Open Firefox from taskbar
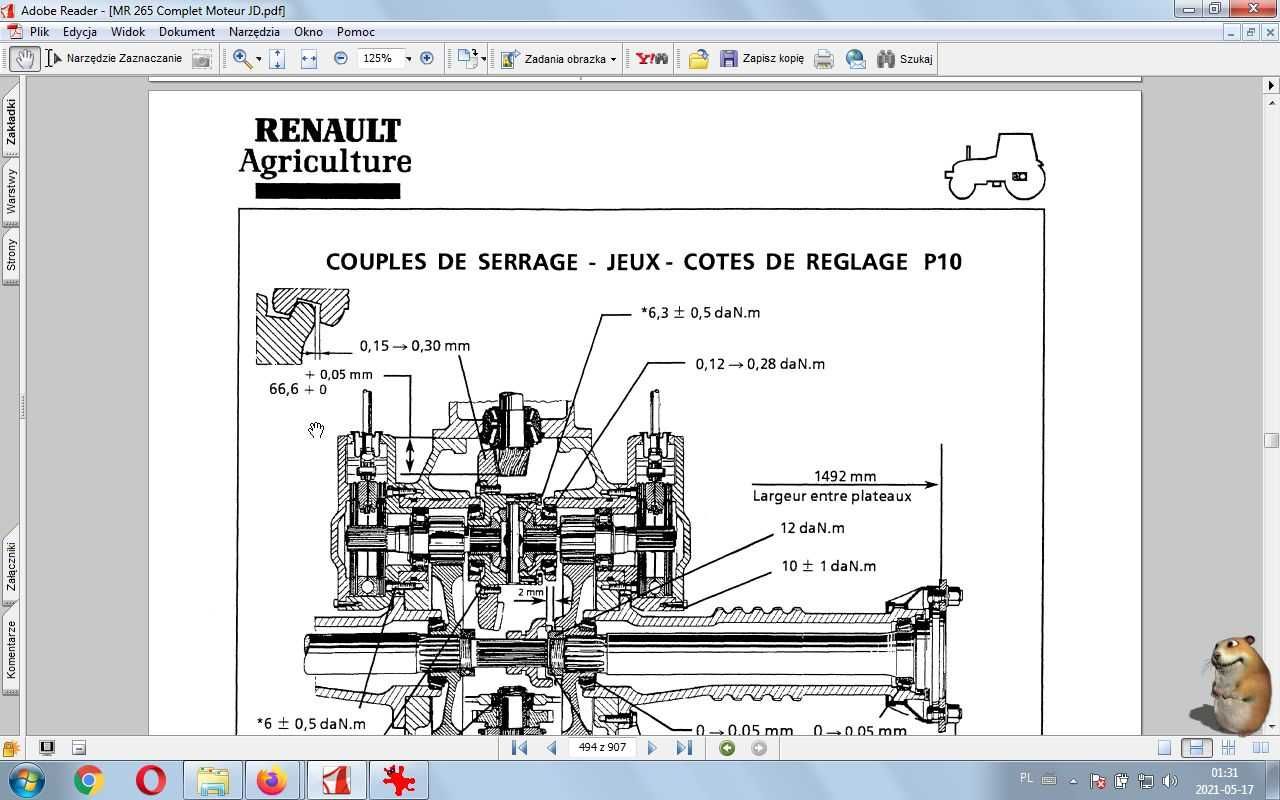The width and height of the screenshot is (1280, 800). [x=271, y=780]
